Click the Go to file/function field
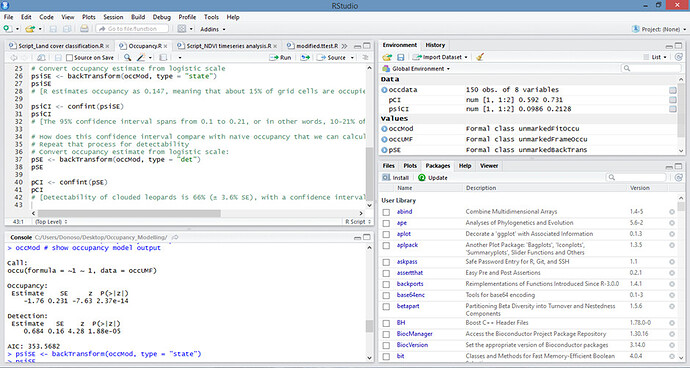This screenshot has height=368, width=690. pos(132,29)
